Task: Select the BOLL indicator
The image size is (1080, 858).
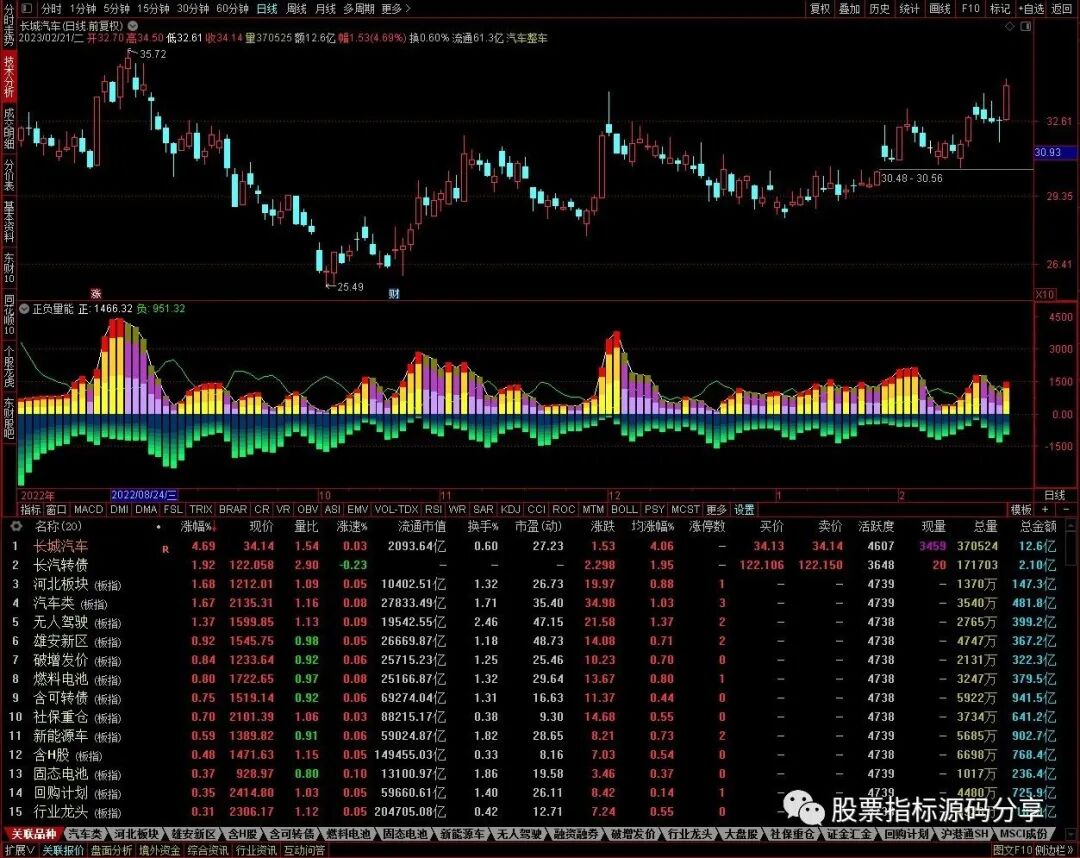Action: tap(624, 510)
